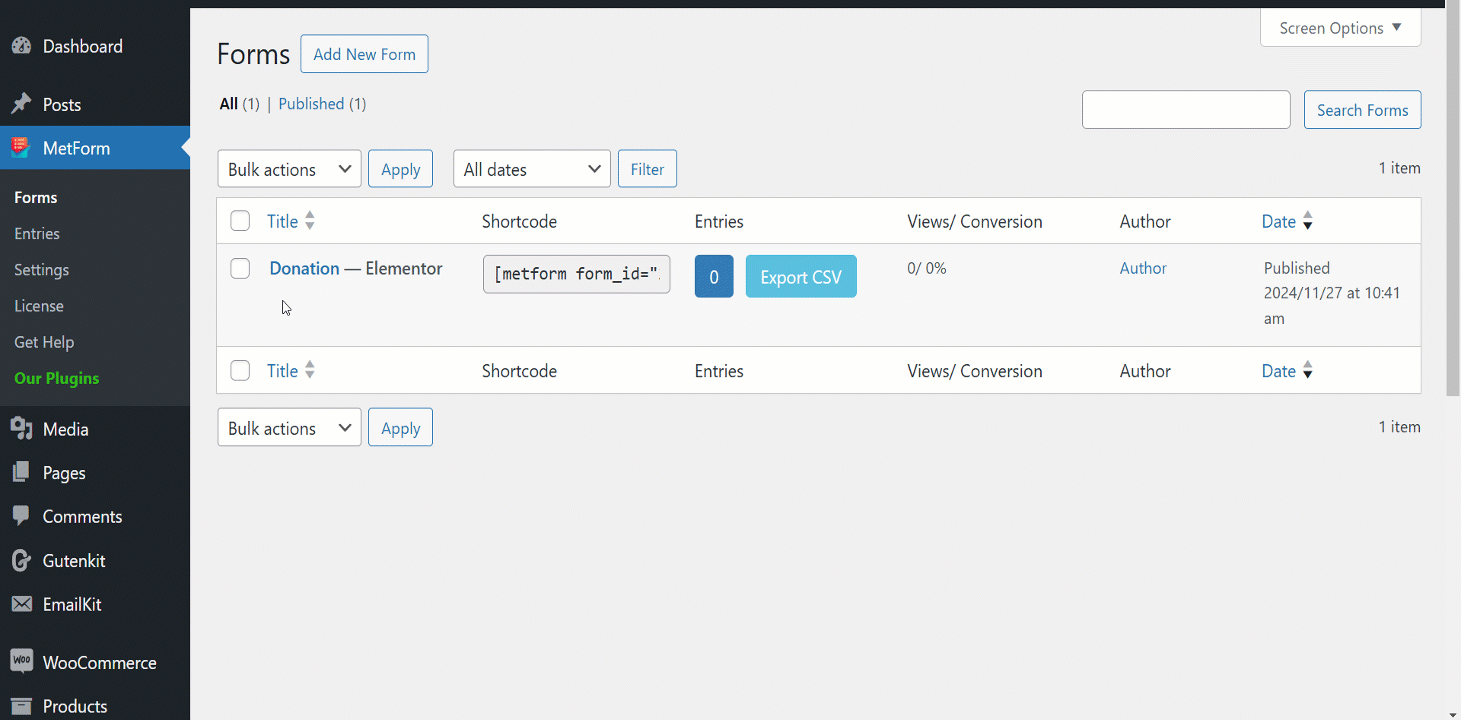The width and height of the screenshot is (1461, 720).
Task: Click the EmailKit envelope icon
Action: tap(21, 605)
